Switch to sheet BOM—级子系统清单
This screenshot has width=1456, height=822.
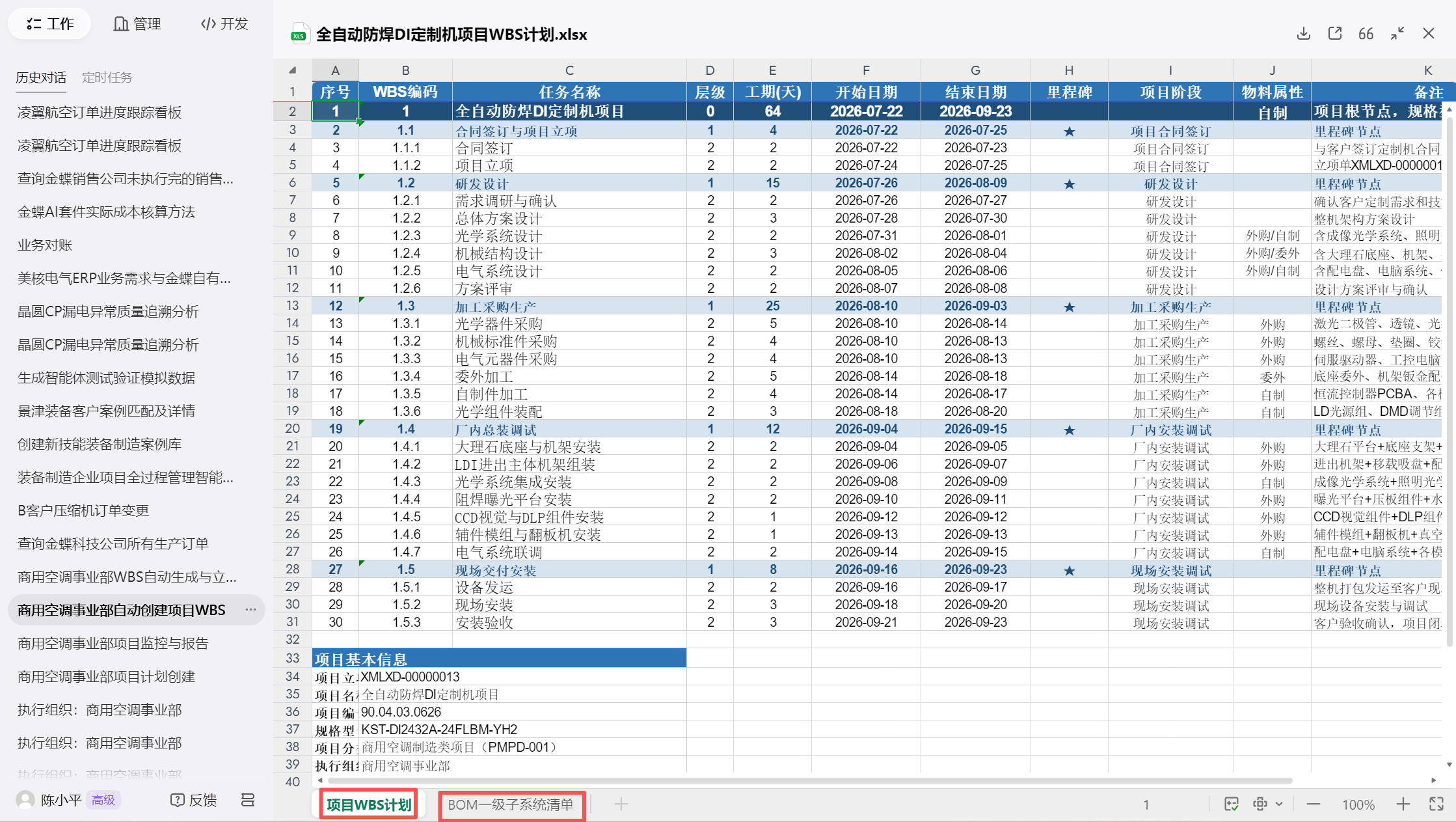(x=511, y=805)
